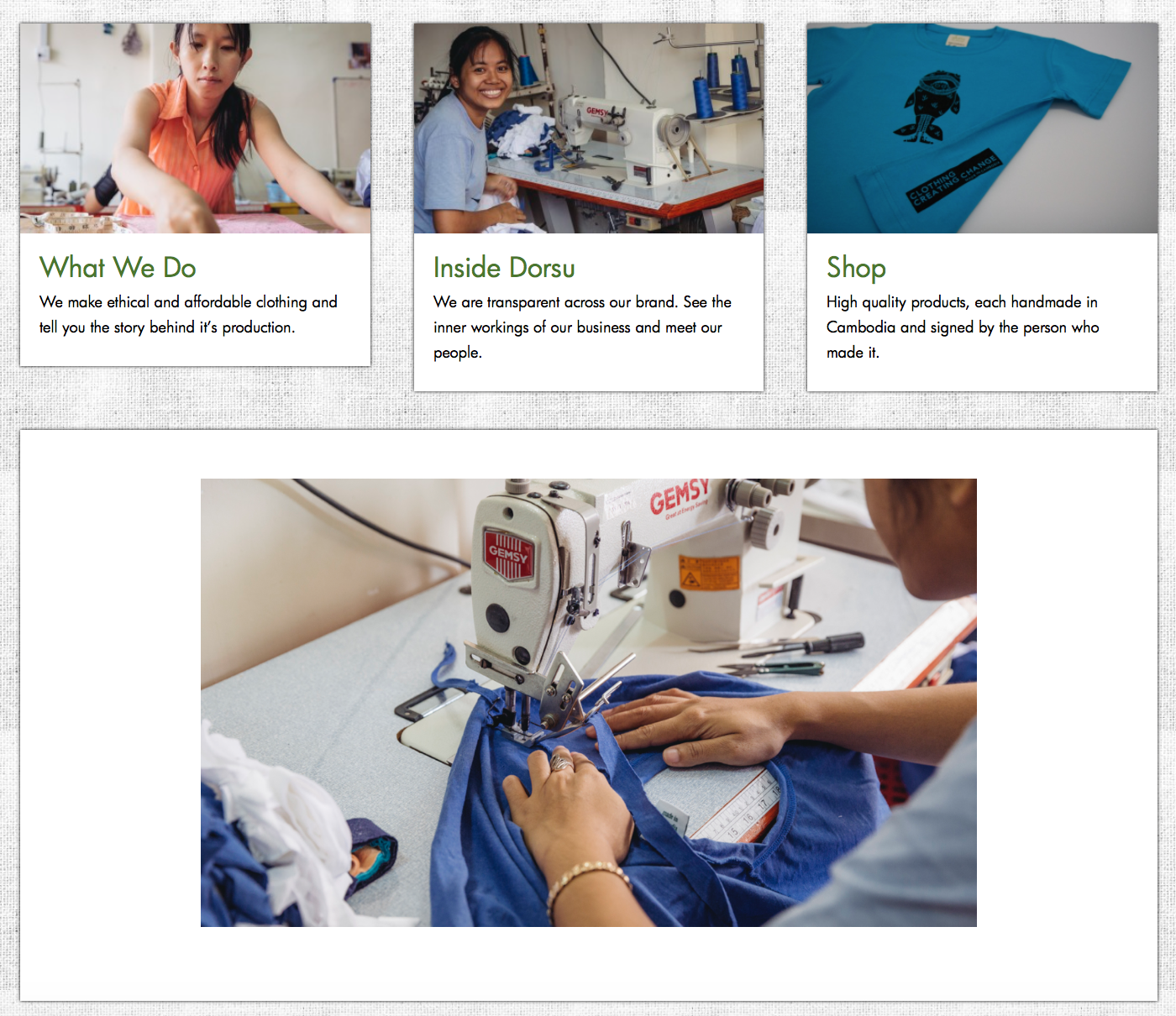Click the gold bracelet in the large photo

coord(588,881)
